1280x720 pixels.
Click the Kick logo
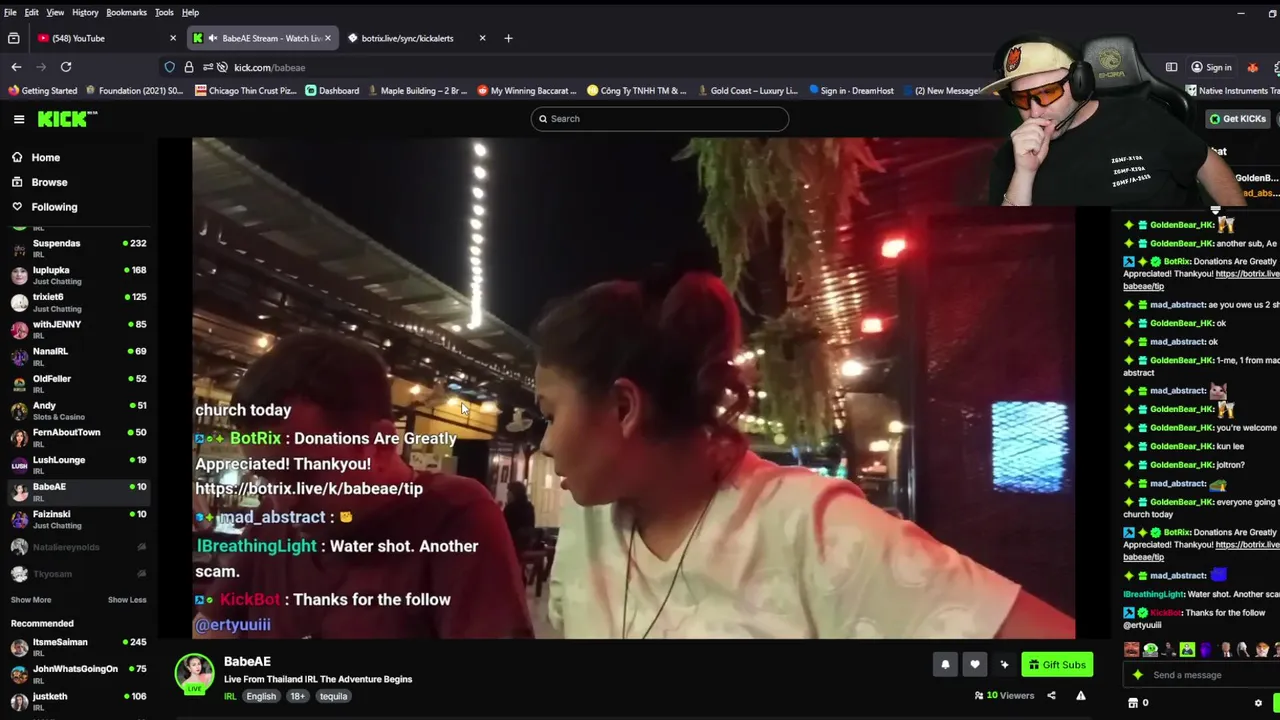67,119
